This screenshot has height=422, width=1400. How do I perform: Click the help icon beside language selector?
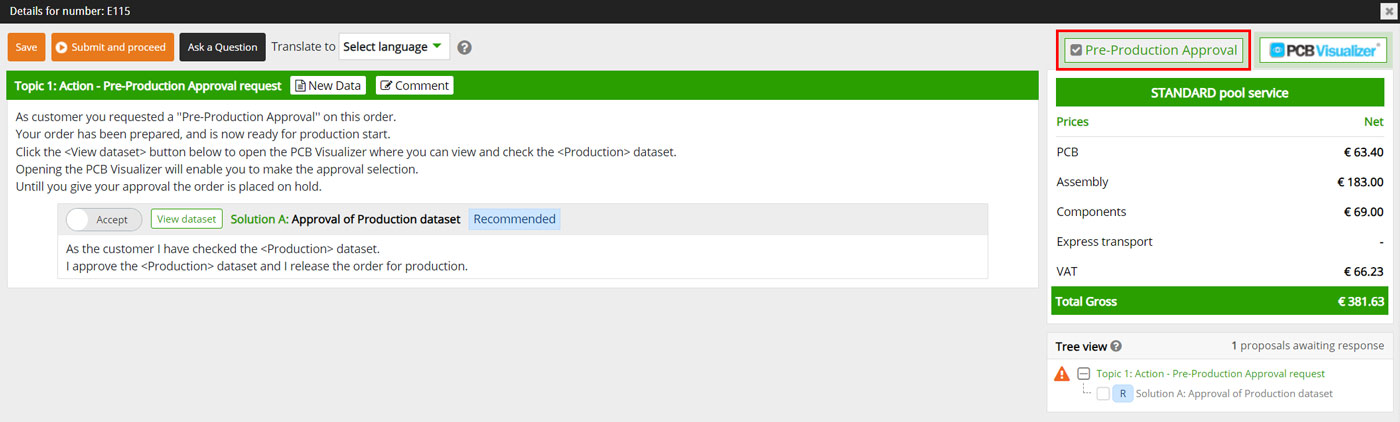tap(465, 47)
